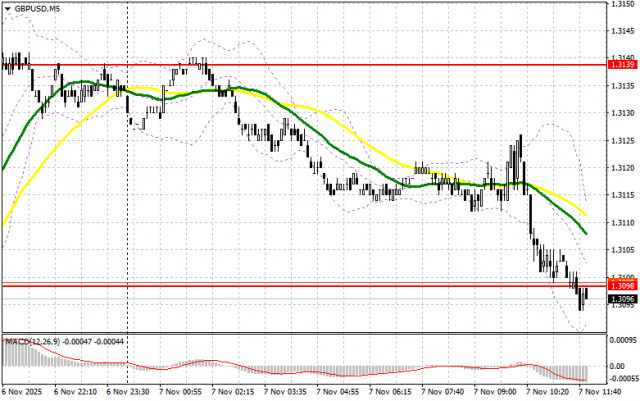Click the 7 Nov 02:15 time label
The height and width of the screenshot is (401, 640).
tap(233, 392)
